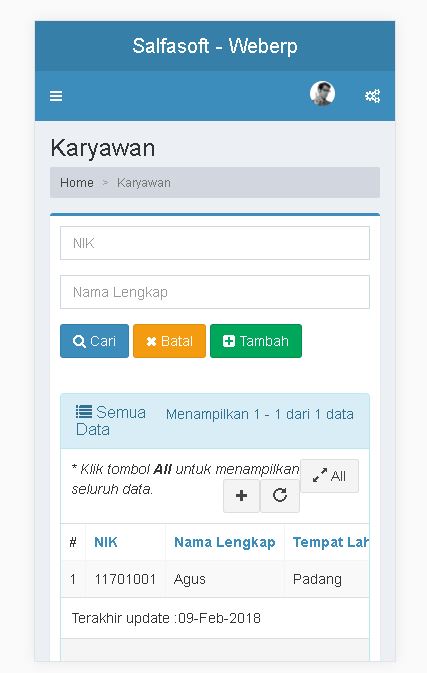Screen dimensions: 427x673
Task: Select the Padang cell
Action: tap(326, 579)
